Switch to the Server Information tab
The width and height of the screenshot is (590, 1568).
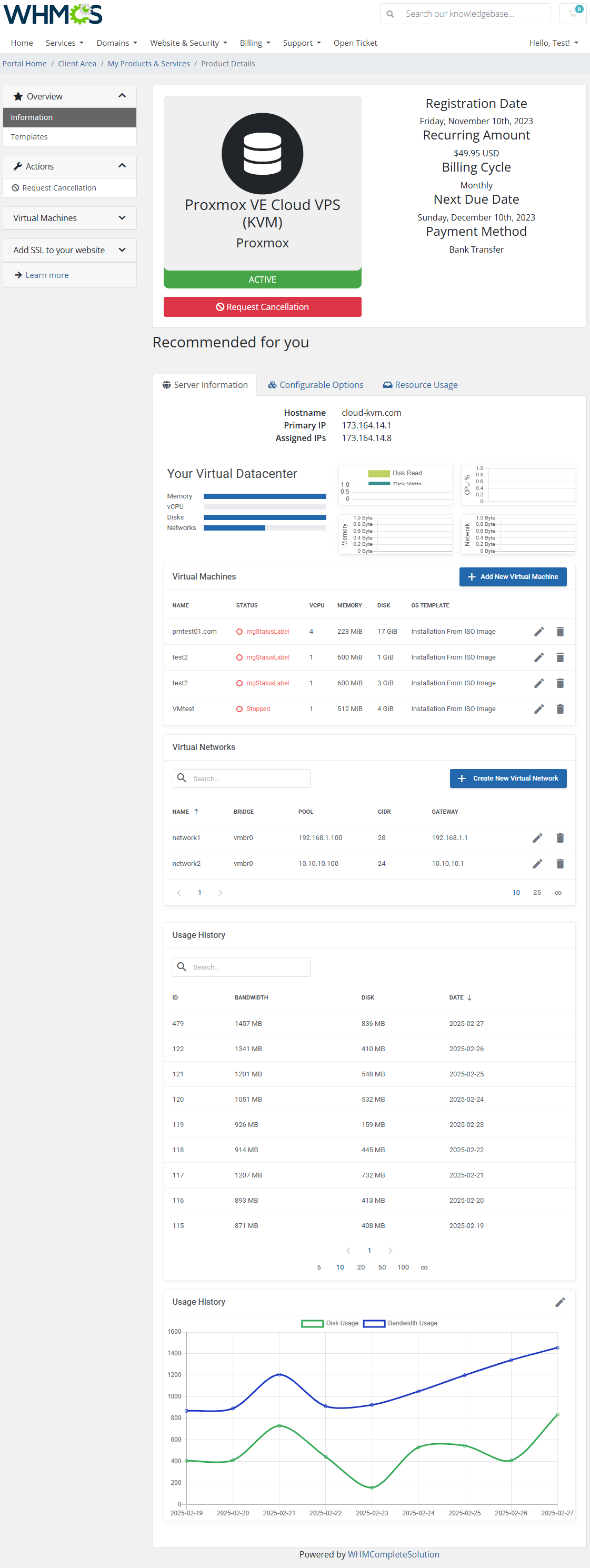205,385
